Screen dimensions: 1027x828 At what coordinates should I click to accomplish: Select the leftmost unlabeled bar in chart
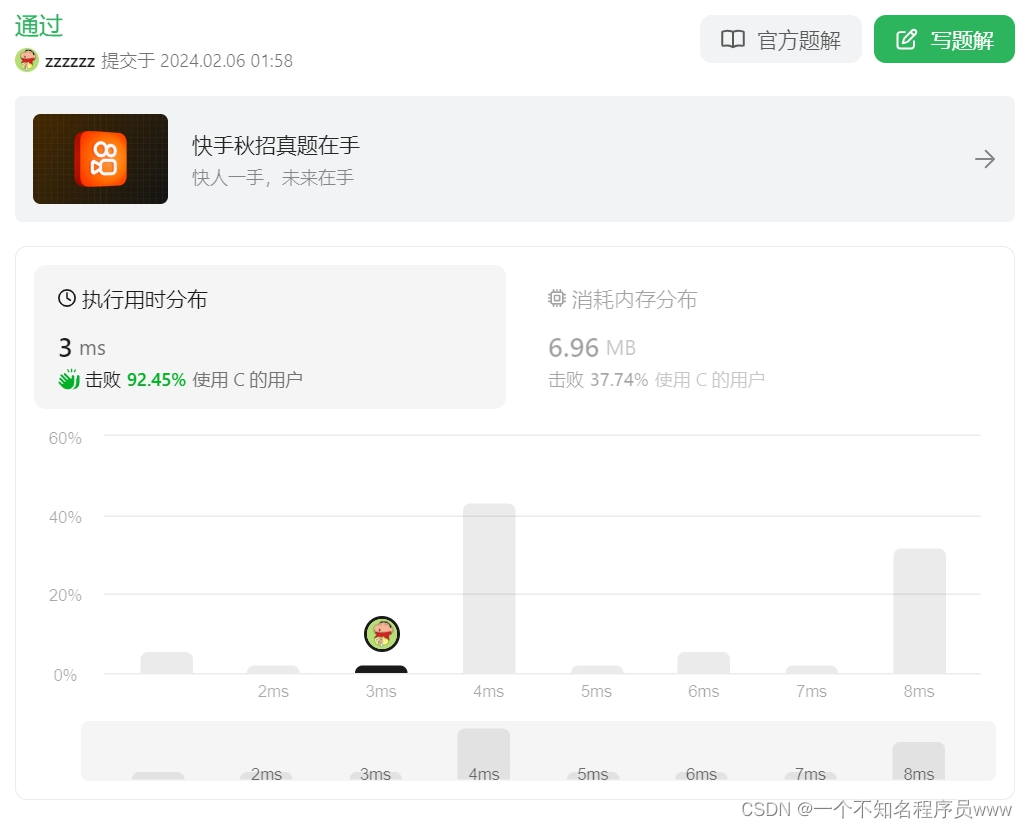point(166,662)
